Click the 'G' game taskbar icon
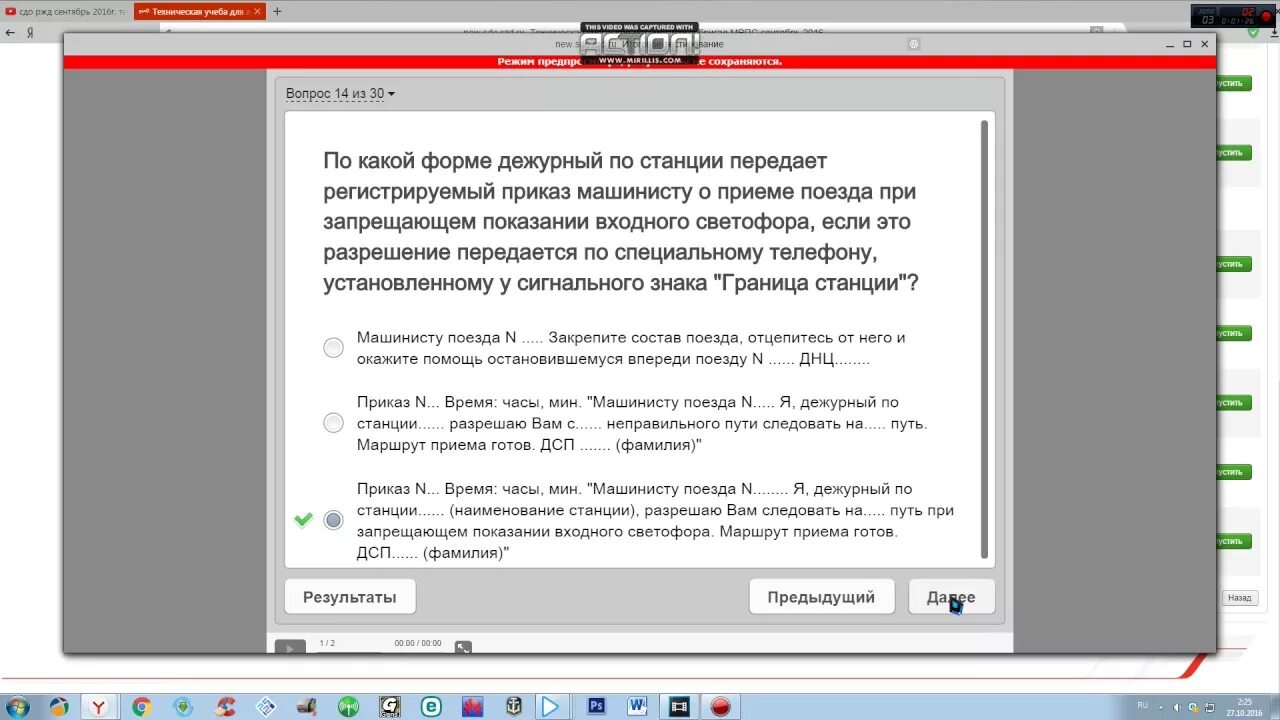The width and height of the screenshot is (1280, 720). [390, 707]
